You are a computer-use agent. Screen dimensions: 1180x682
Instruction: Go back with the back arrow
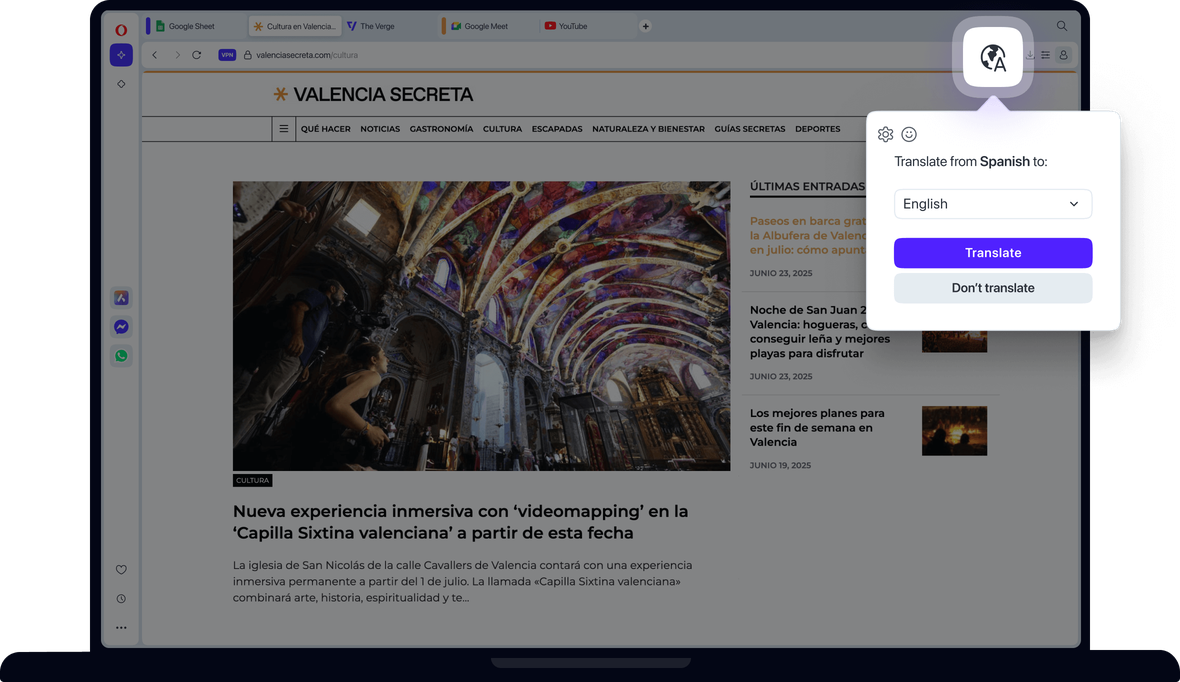154,55
